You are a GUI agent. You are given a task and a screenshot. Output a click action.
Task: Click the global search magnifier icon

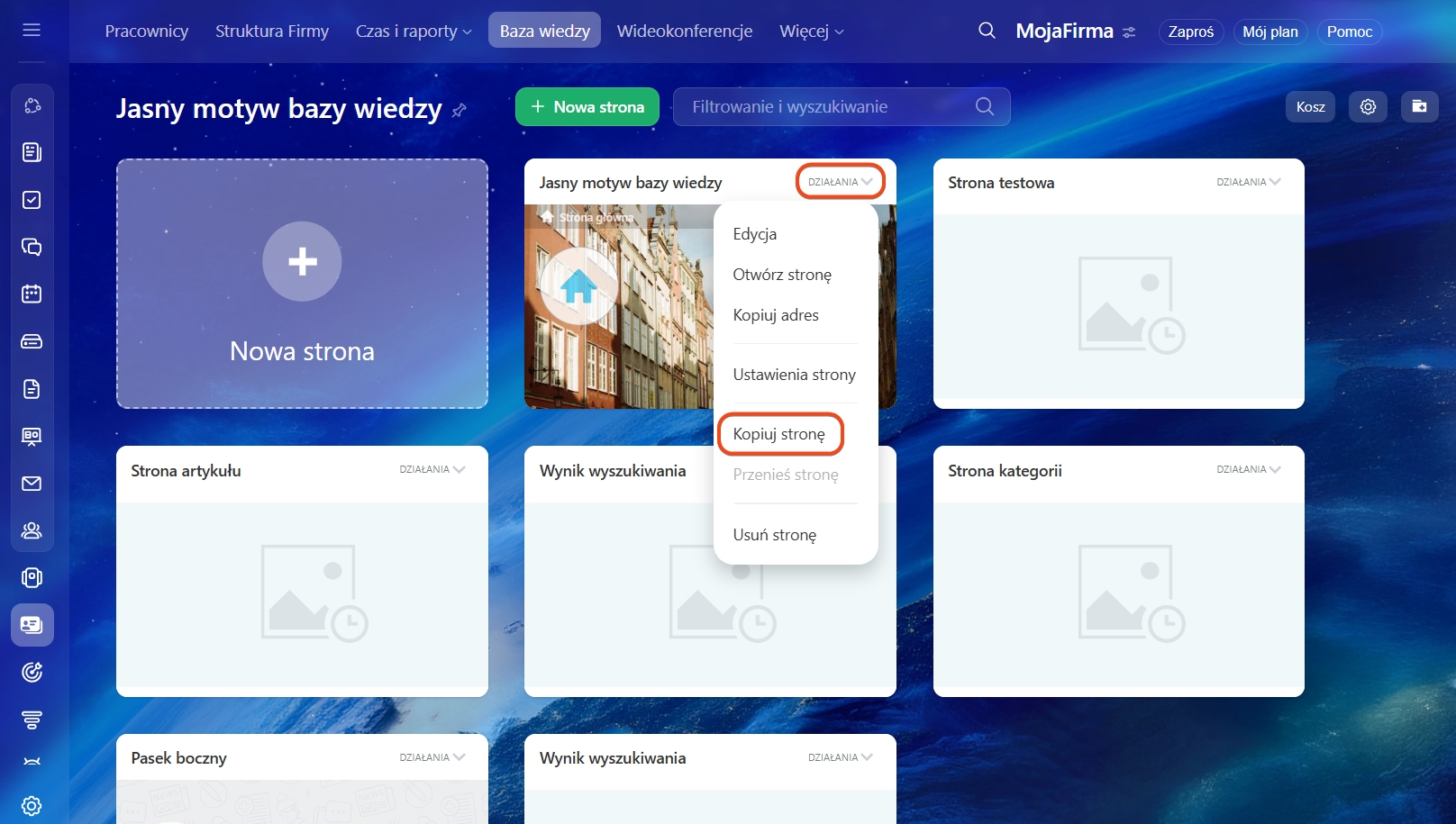[x=987, y=31]
